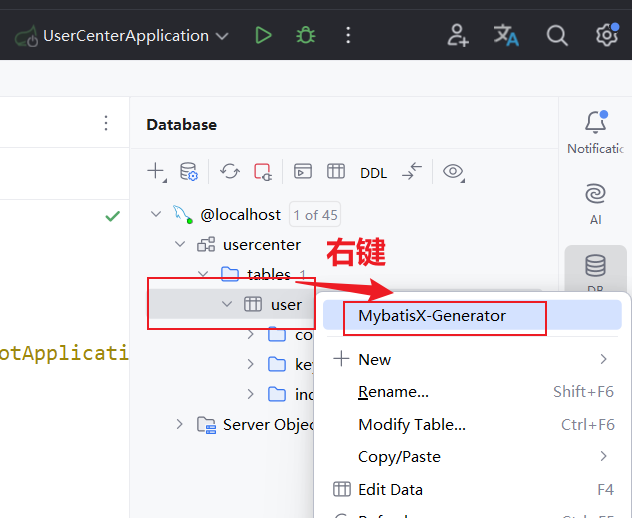
Task: Open IDE settings gear icon
Action: (x=607, y=35)
